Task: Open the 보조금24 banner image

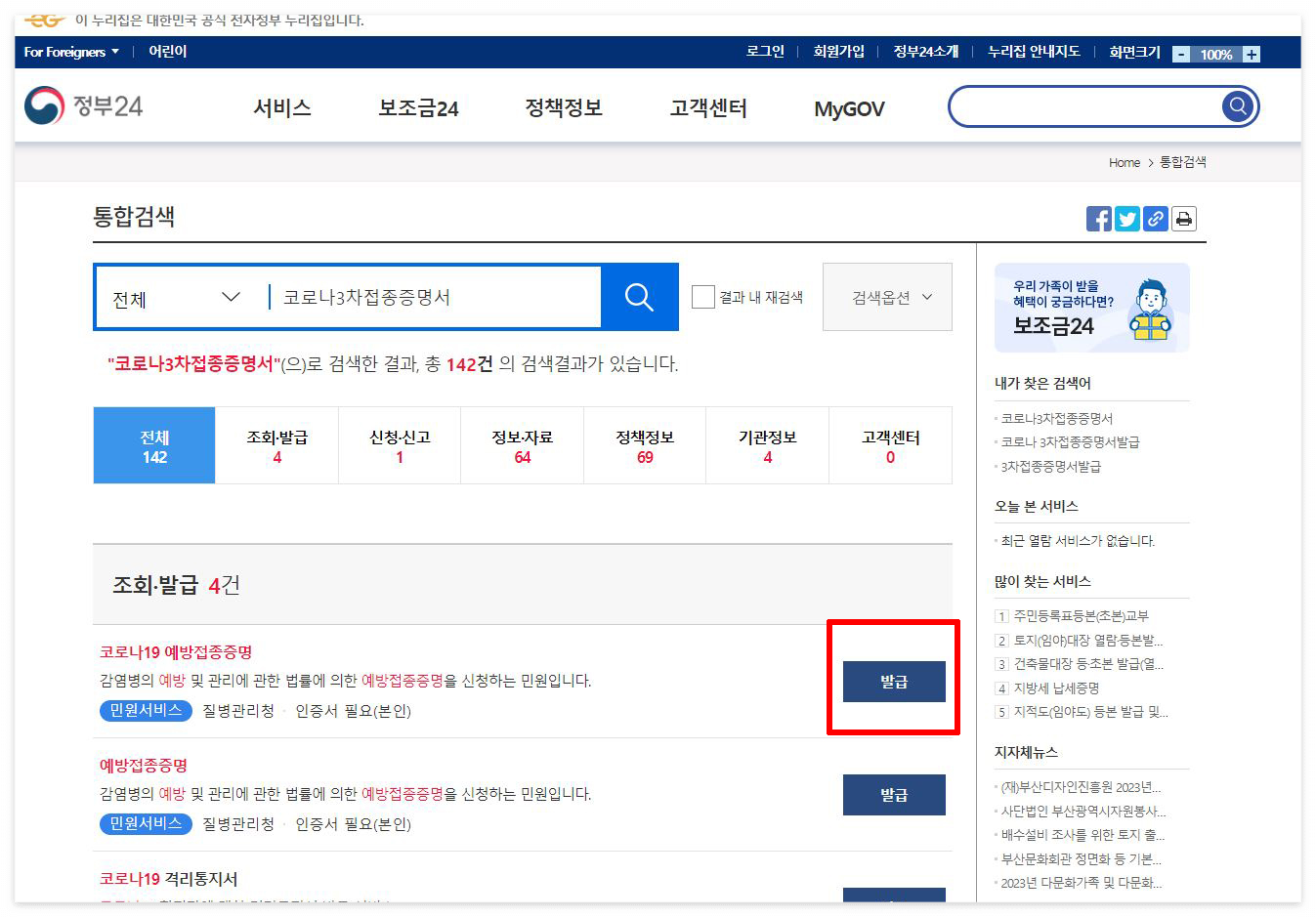Action: [x=1091, y=308]
